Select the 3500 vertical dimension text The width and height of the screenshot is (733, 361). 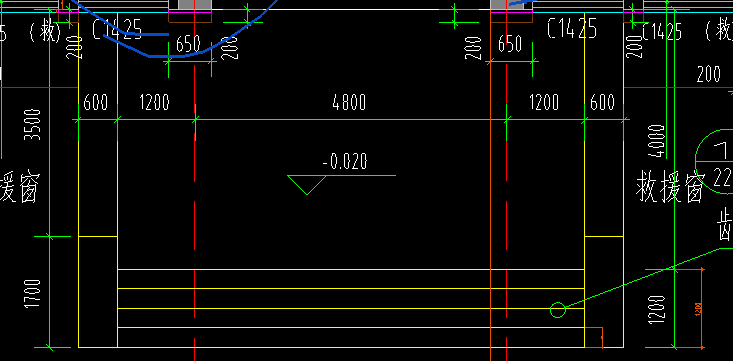click(34, 125)
